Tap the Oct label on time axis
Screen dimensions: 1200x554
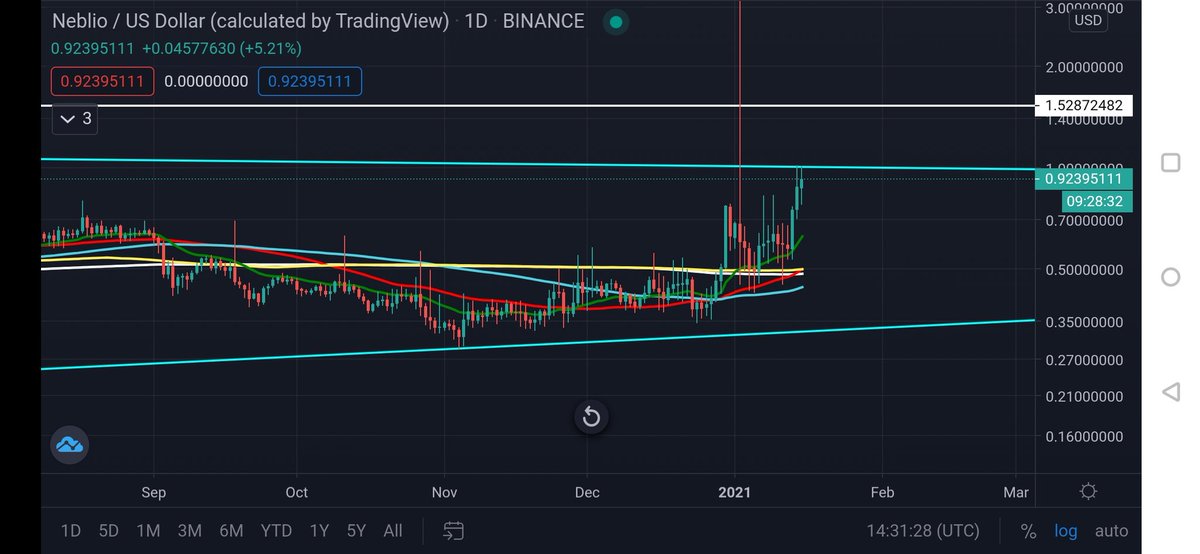(x=296, y=492)
